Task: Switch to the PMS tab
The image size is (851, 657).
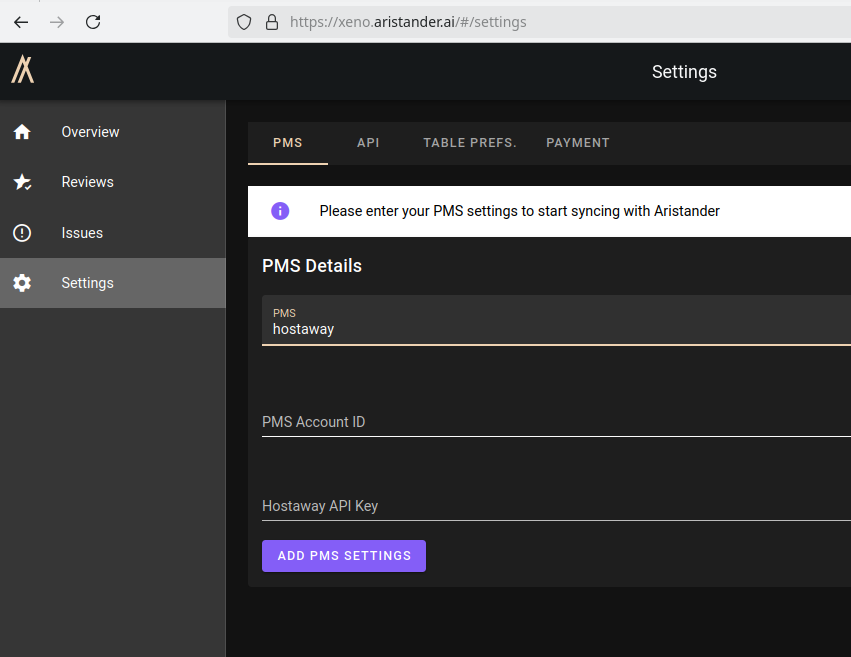Action: pos(288,143)
